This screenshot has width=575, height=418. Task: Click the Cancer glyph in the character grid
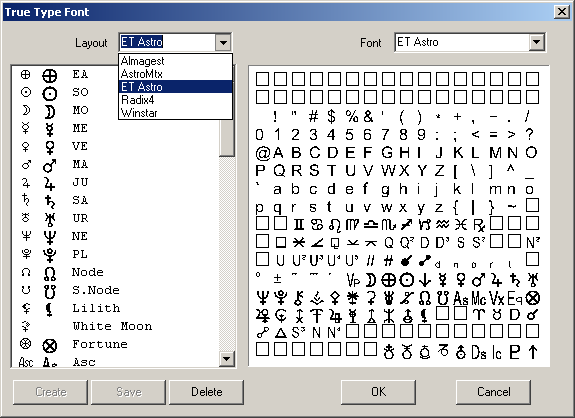(316, 224)
